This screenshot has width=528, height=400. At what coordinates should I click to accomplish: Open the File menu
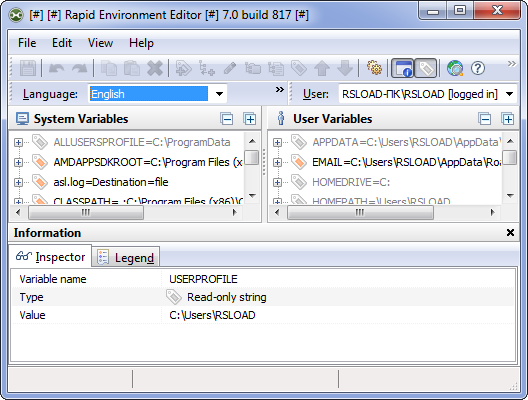(x=27, y=43)
